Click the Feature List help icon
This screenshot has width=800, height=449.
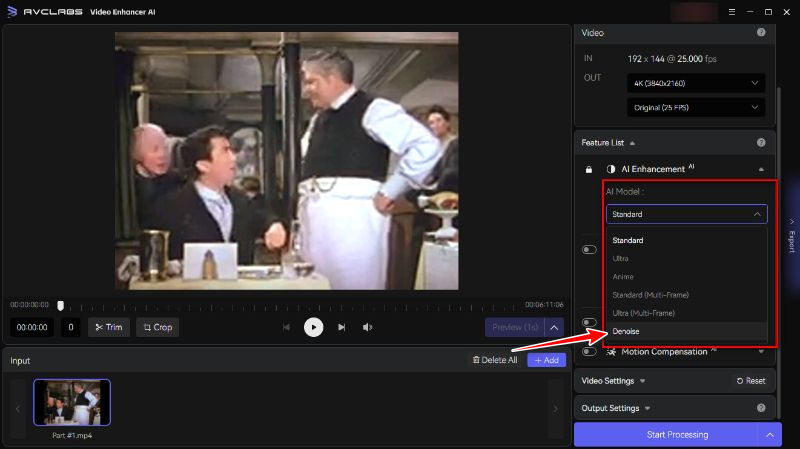click(761, 142)
